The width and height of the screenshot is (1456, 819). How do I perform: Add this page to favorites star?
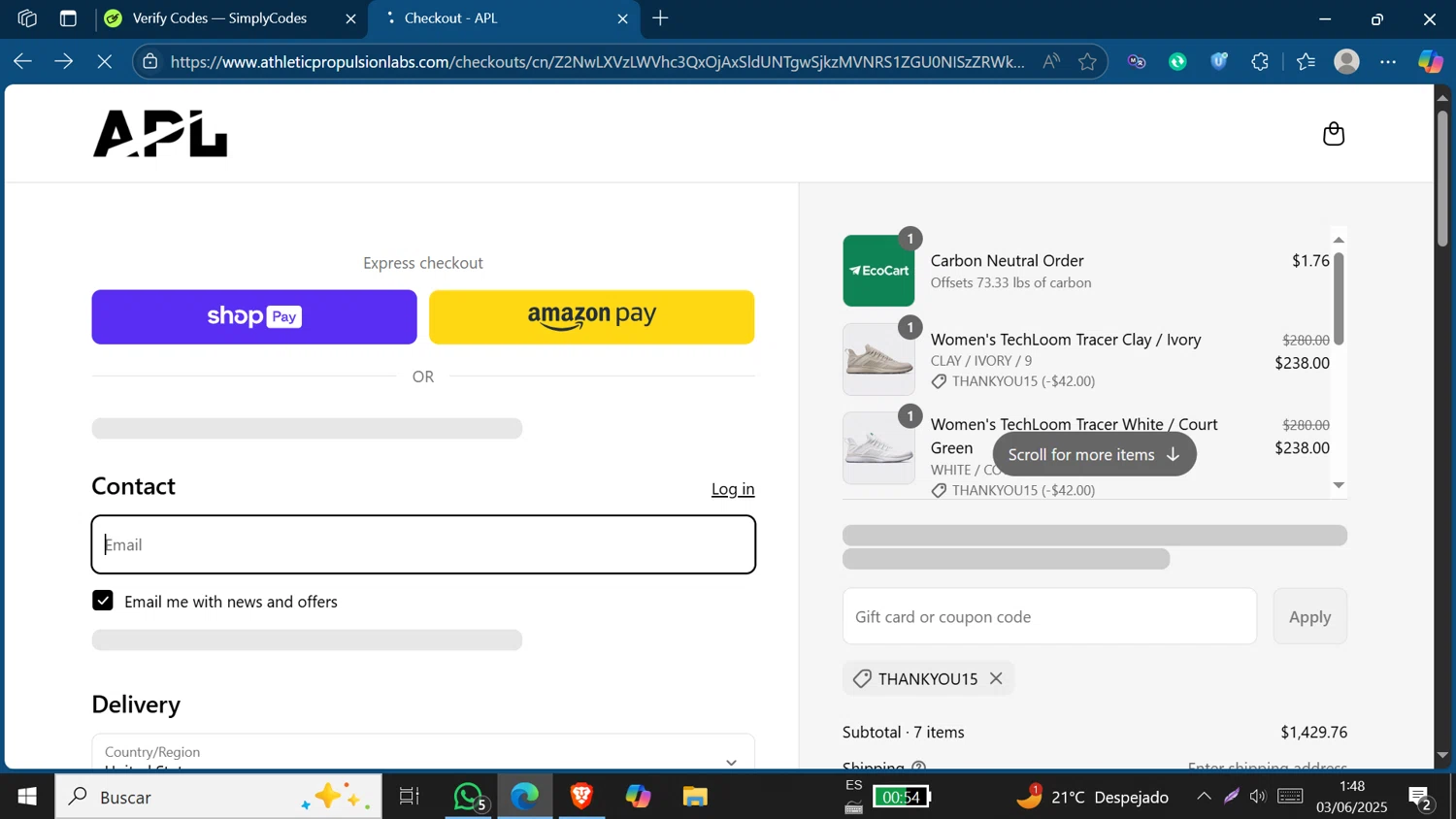[1087, 62]
